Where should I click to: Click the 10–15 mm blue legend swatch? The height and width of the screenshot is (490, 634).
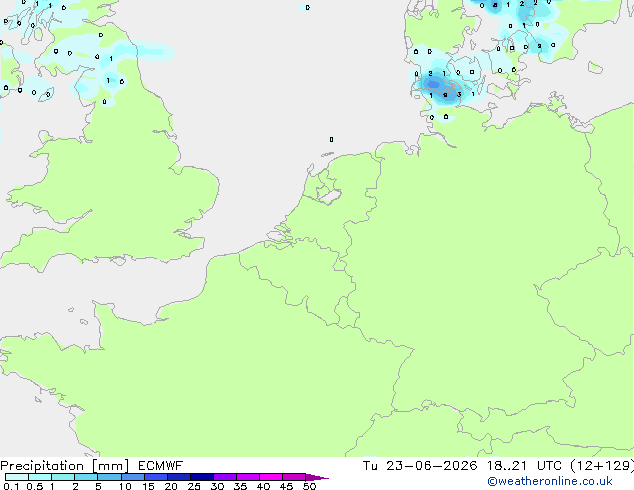pyautogui.click(x=132, y=477)
